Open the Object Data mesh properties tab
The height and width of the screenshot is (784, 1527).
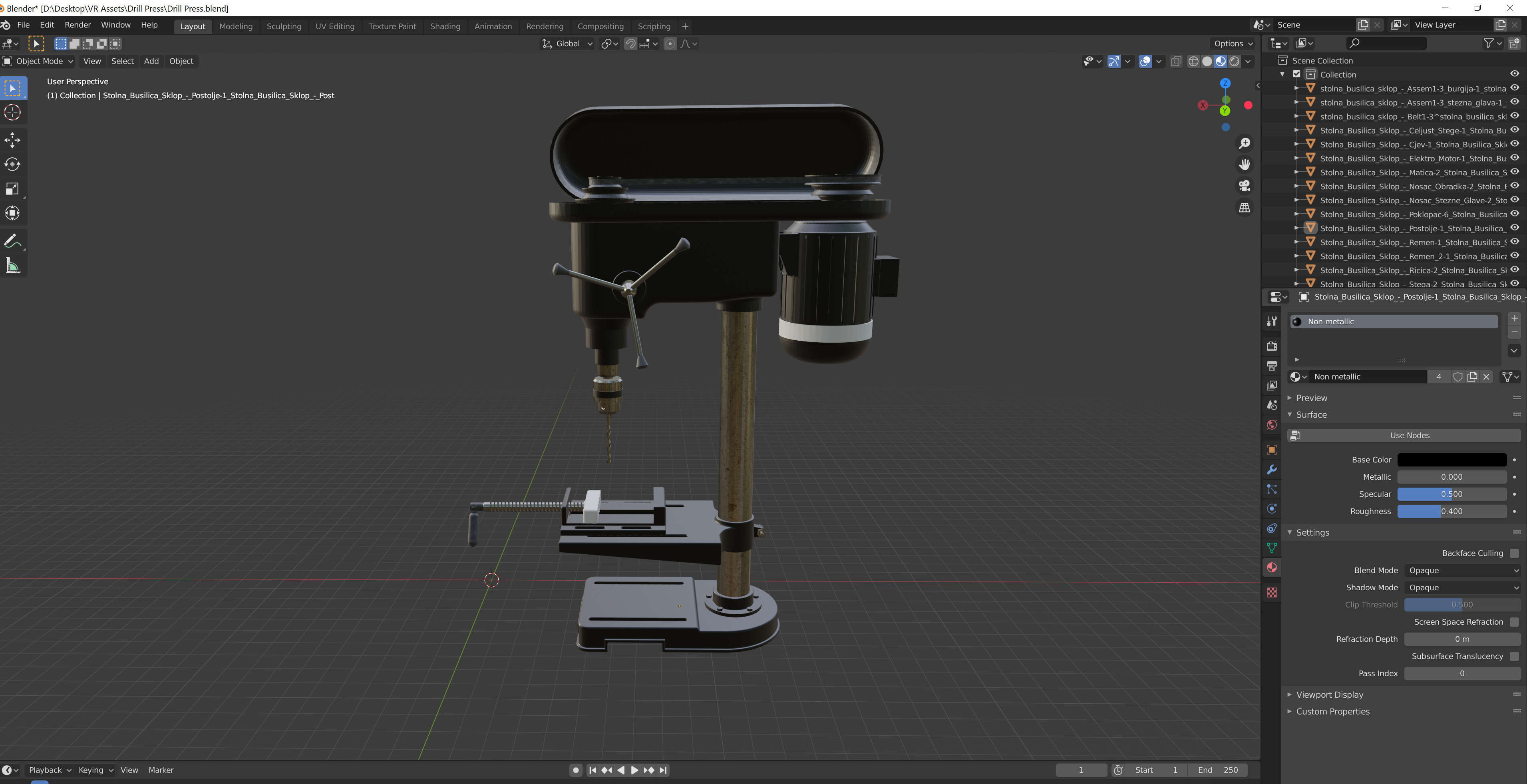coord(1272,548)
